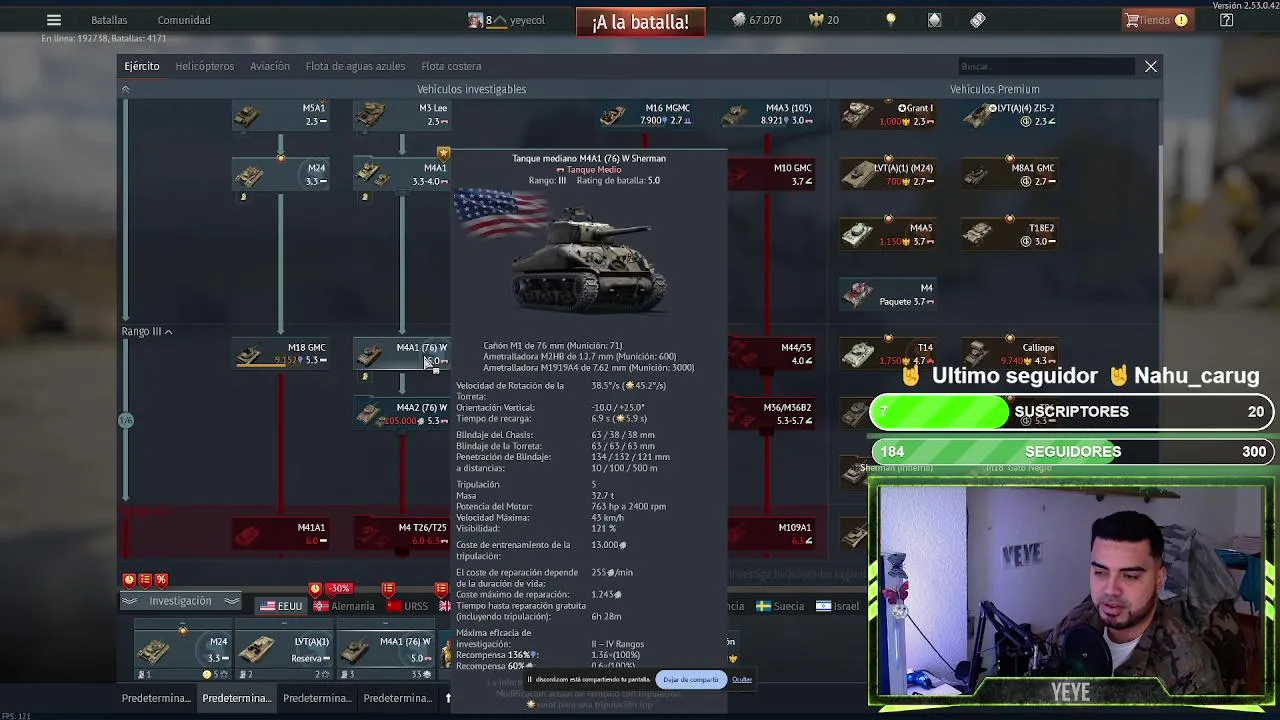Select the Grant I premium tank
This screenshot has width=1280, height=720.
point(888,115)
